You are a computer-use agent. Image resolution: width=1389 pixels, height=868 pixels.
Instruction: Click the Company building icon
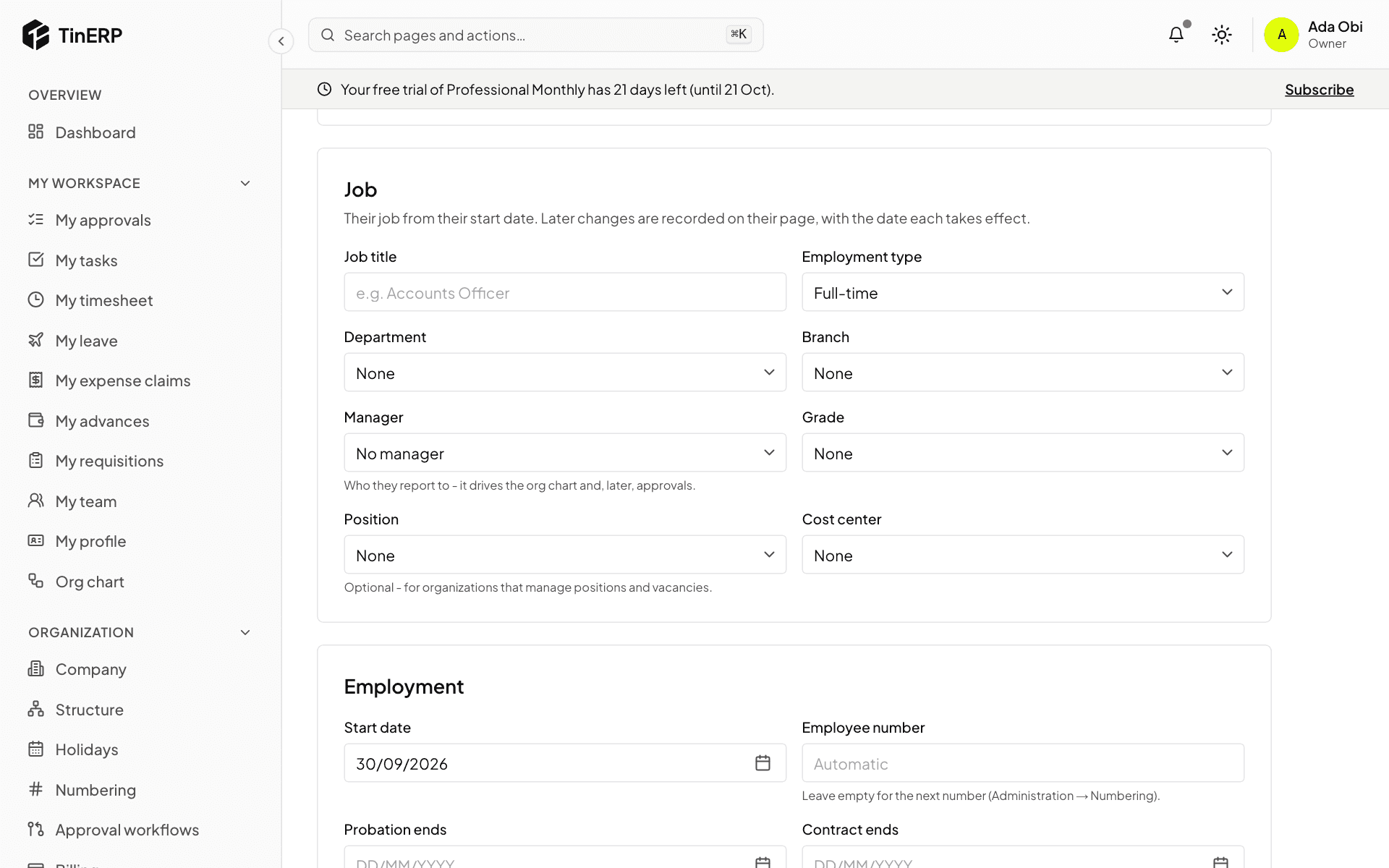click(36, 668)
